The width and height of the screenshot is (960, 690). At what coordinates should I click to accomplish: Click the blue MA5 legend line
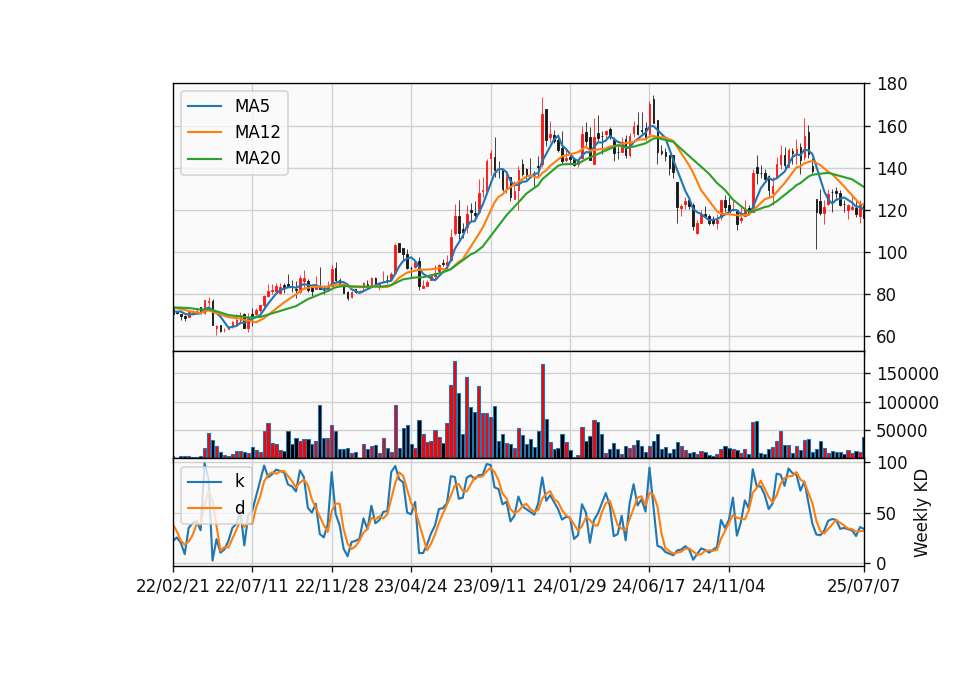point(204,106)
